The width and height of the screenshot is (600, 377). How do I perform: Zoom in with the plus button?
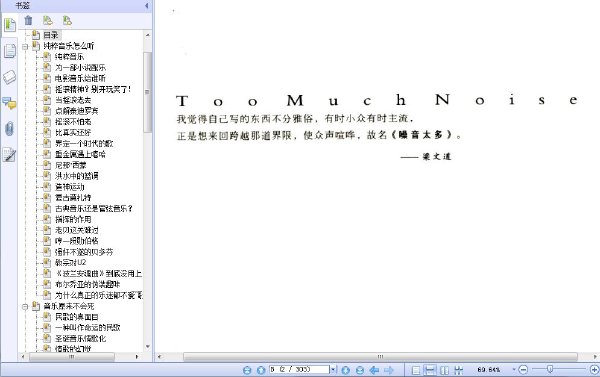pyautogui.click(x=594, y=369)
